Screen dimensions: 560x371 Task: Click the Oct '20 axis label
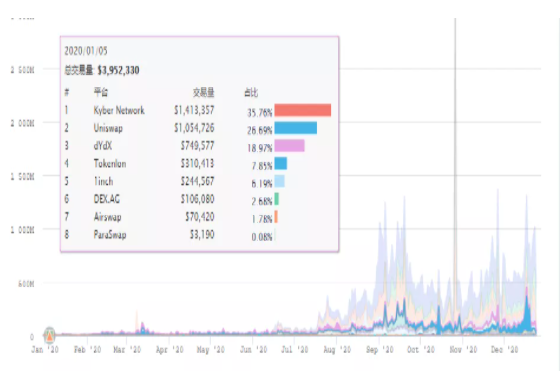421,350
